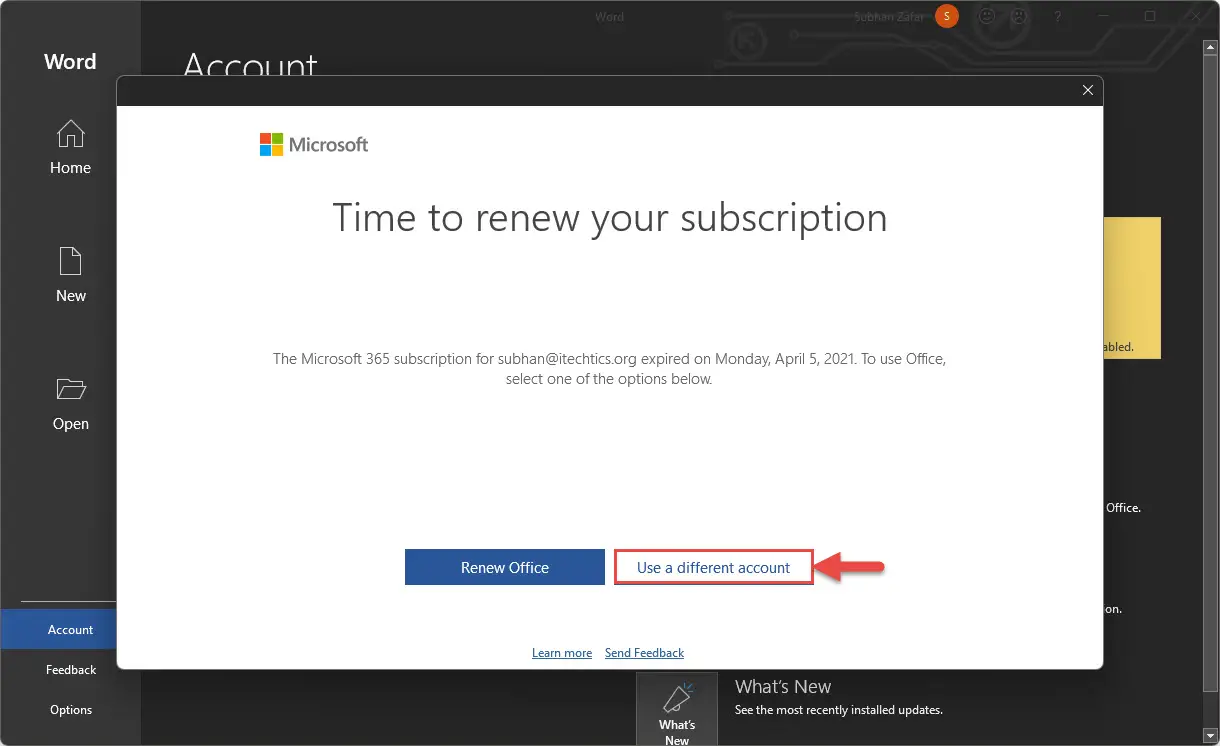
Task: Open the Learn more link
Action: (562, 653)
